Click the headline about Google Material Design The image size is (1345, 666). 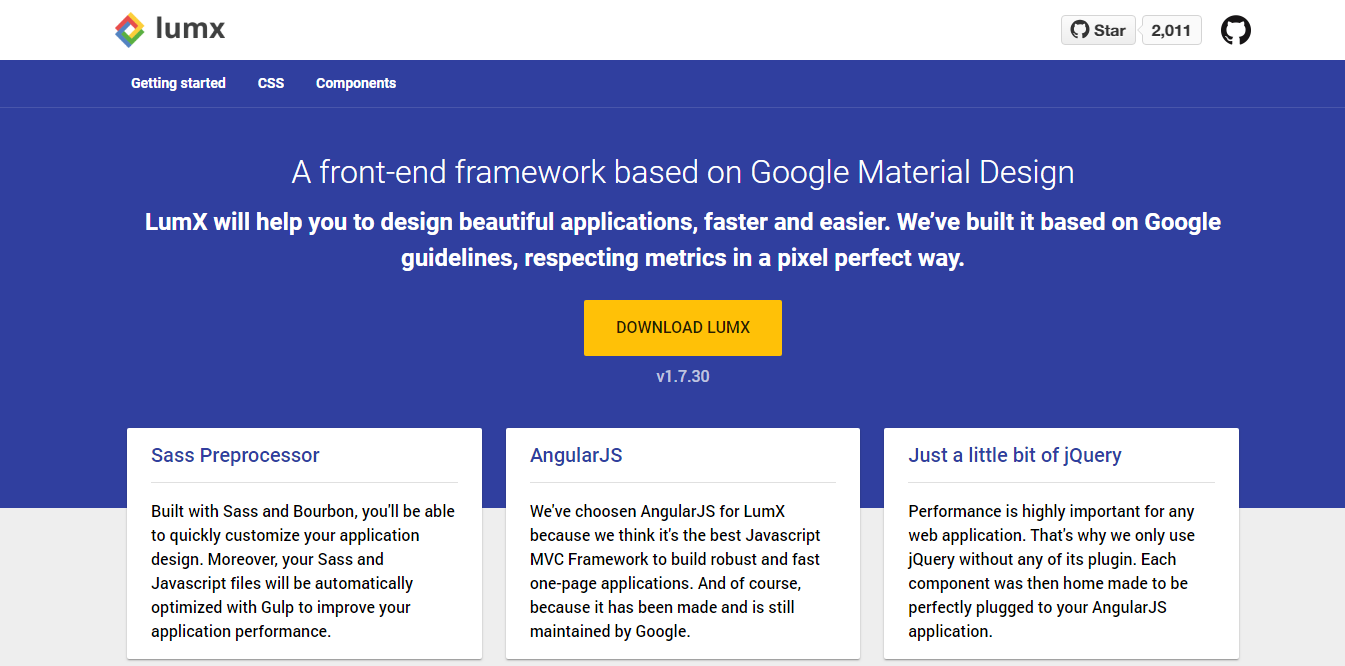(x=683, y=172)
